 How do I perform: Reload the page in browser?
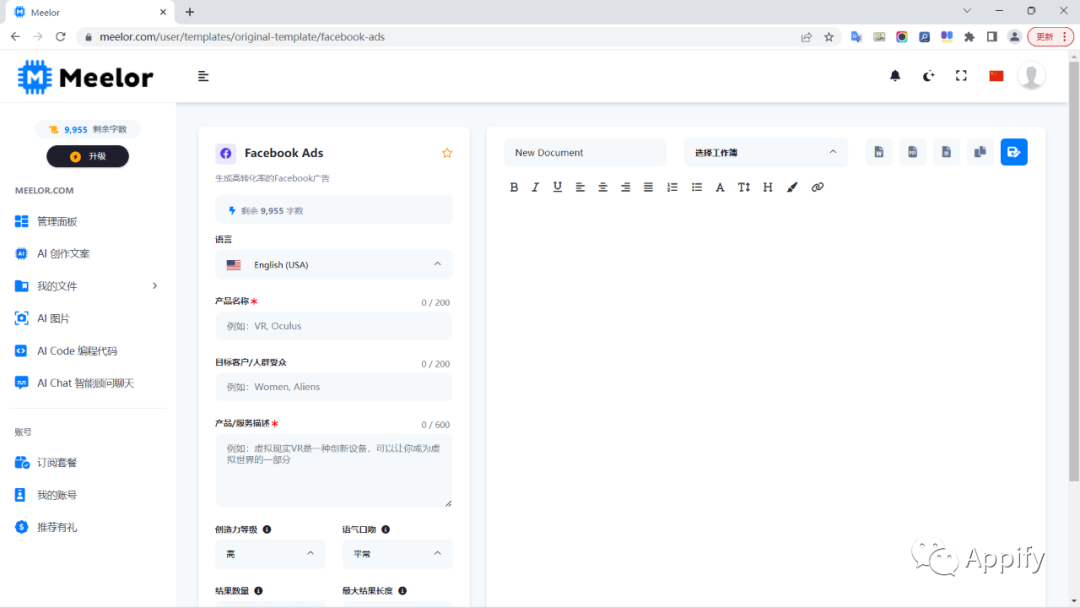click(x=61, y=36)
